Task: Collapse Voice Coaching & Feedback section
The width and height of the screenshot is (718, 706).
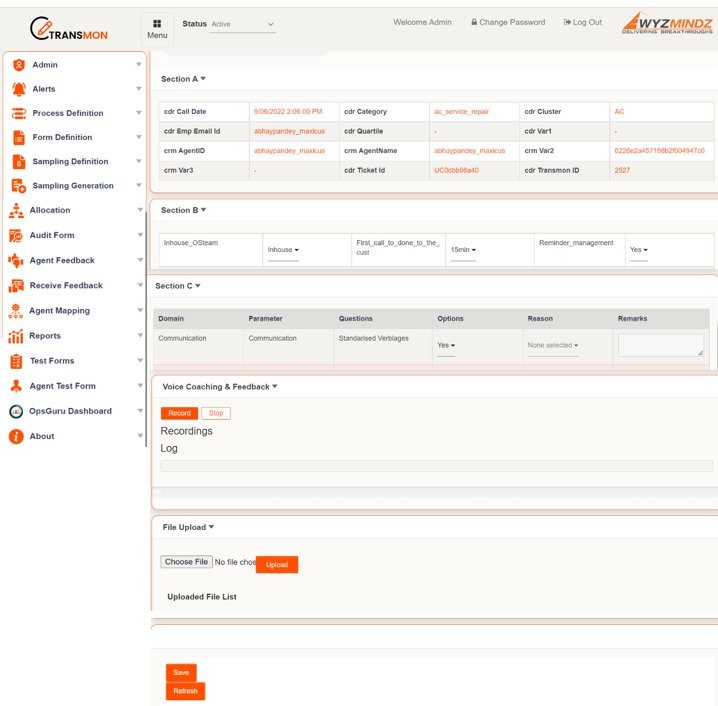Action: click(x=220, y=387)
